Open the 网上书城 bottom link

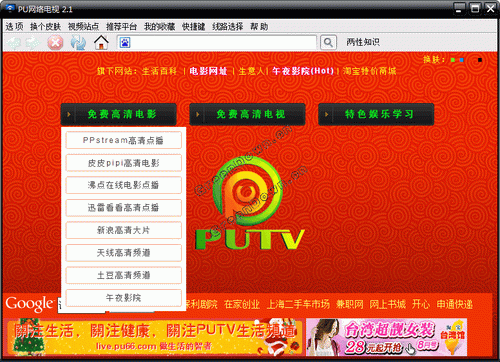(x=388, y=304)
